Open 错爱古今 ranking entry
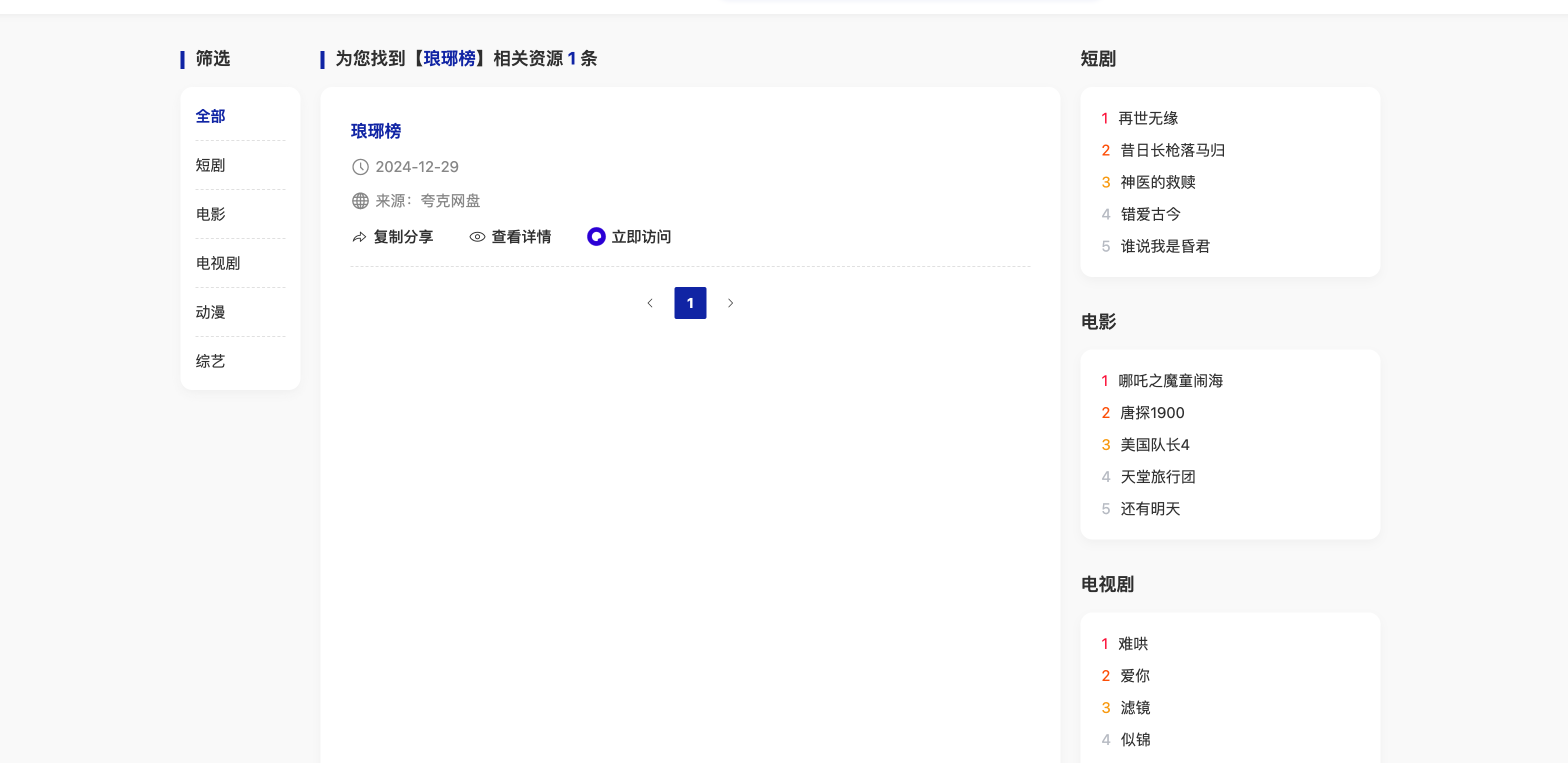The height and width of the screenshot is (763, 1568). [1150, 215]
